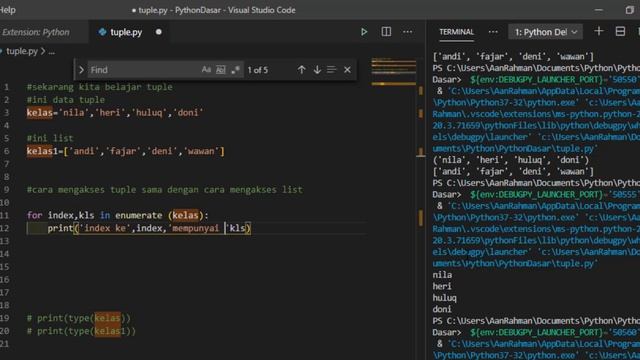This screenshot has width=640, height=360.
Task: Go to next find match arrow
Action: 317,70
